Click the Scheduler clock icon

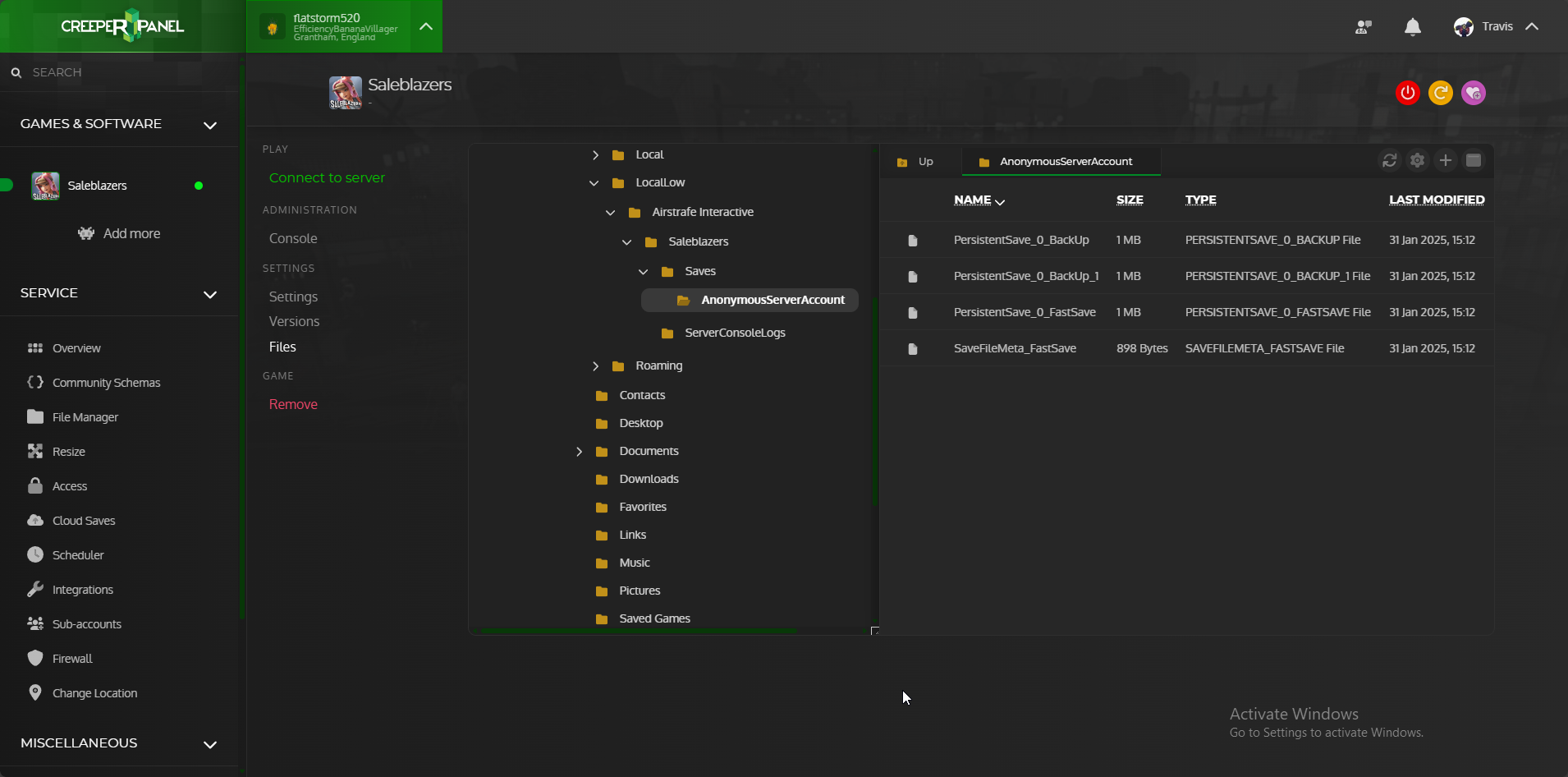[35, 554]
